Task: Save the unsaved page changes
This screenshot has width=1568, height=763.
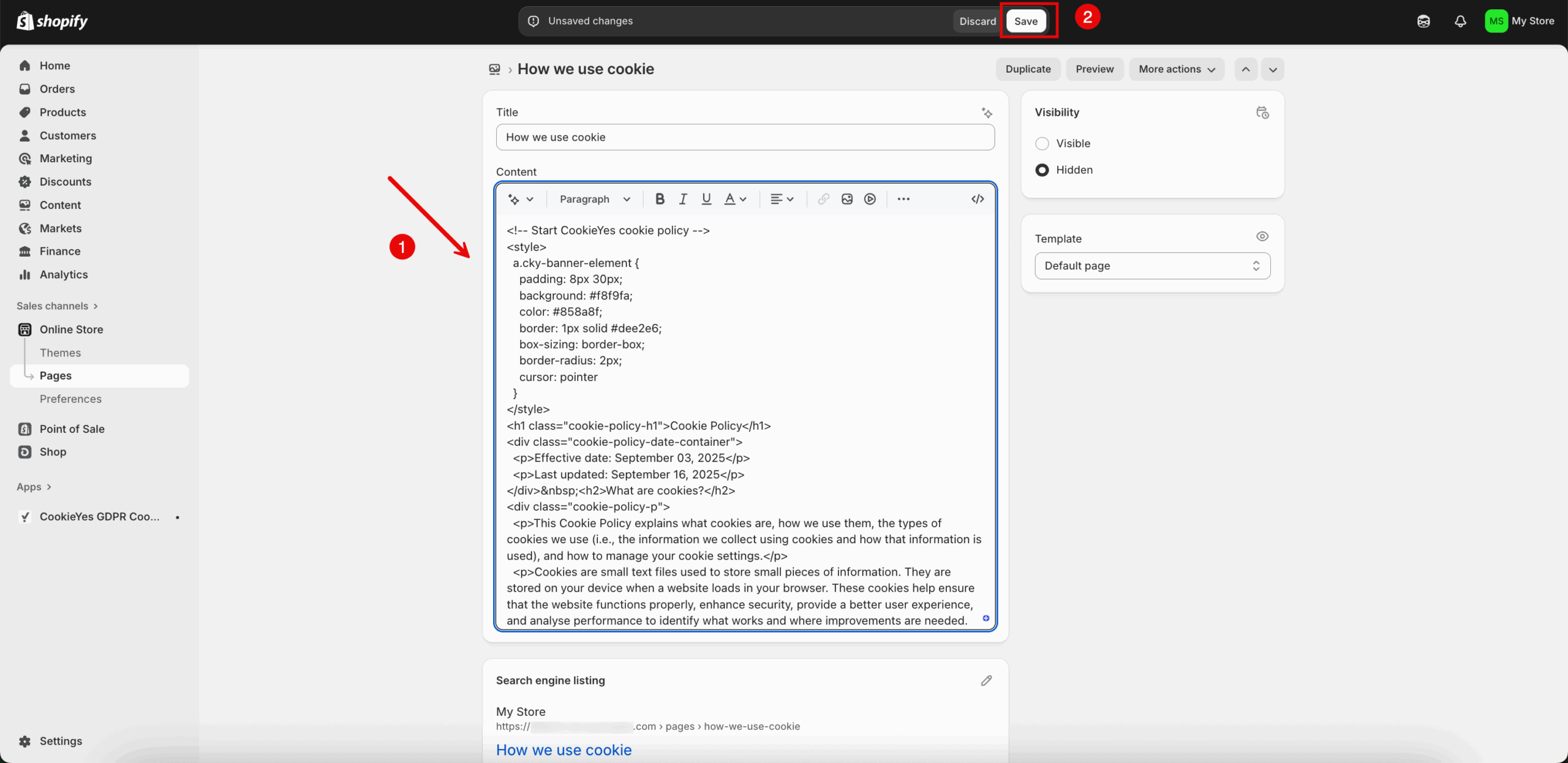Action: 1025,20
